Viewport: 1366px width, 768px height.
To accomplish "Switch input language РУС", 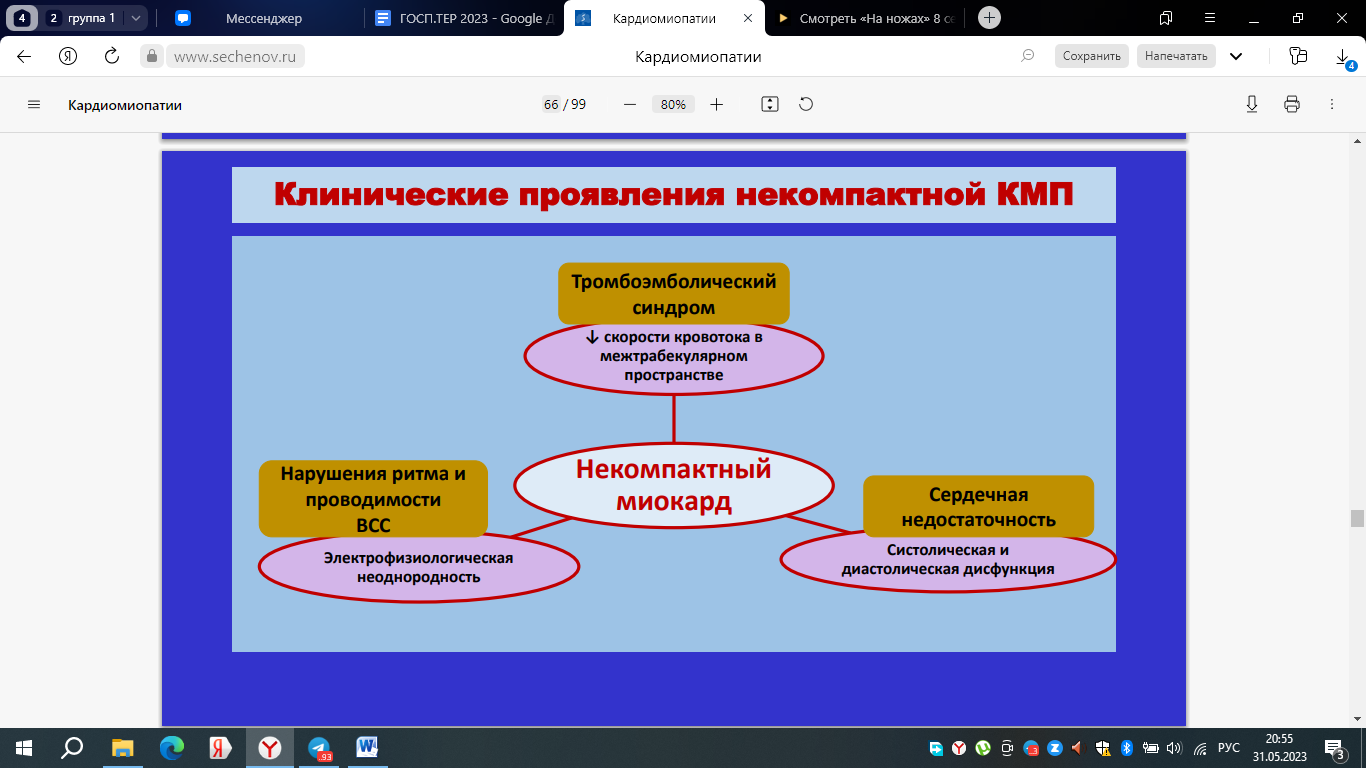I will (1229, 747).
